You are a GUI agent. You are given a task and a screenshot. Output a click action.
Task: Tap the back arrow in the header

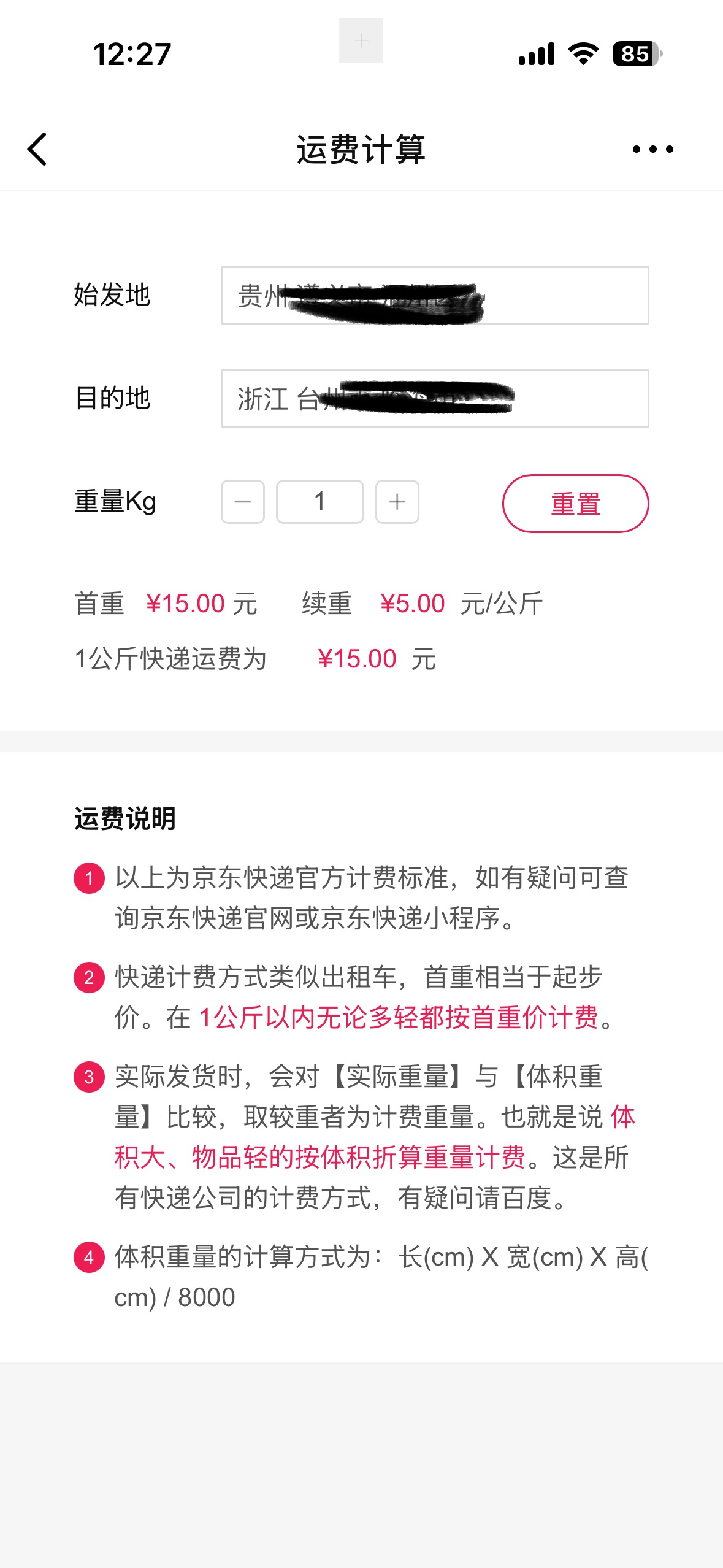pos(37,149)
